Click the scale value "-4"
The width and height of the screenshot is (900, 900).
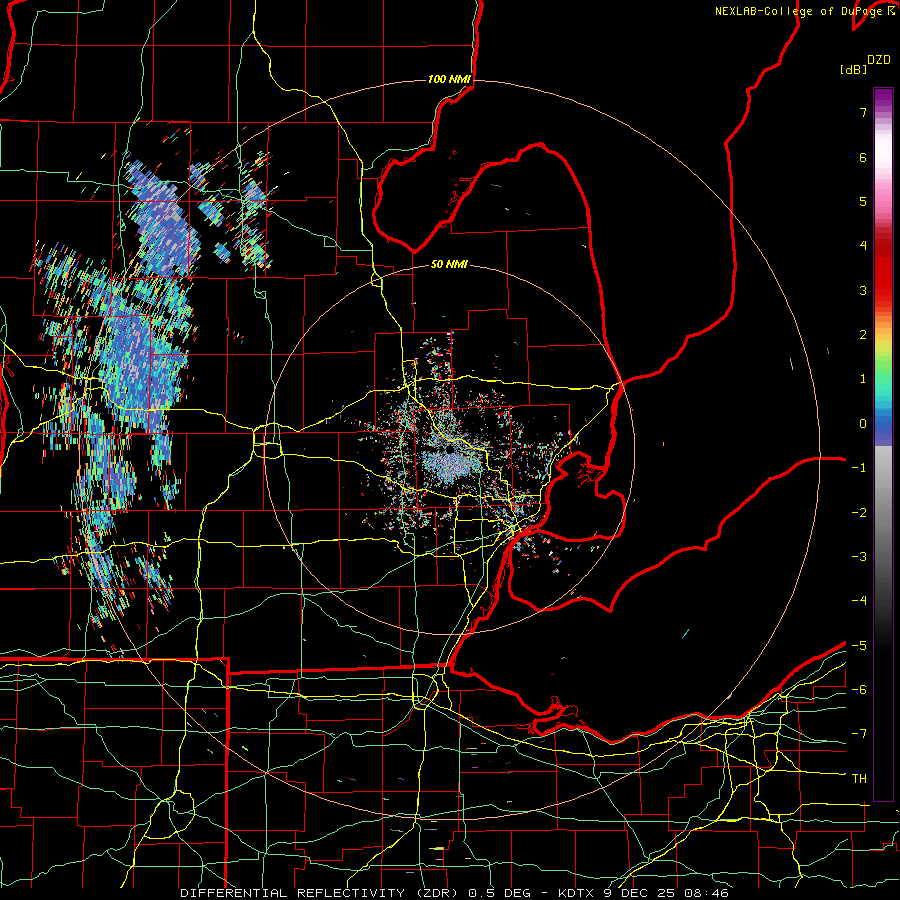(859, 601)
